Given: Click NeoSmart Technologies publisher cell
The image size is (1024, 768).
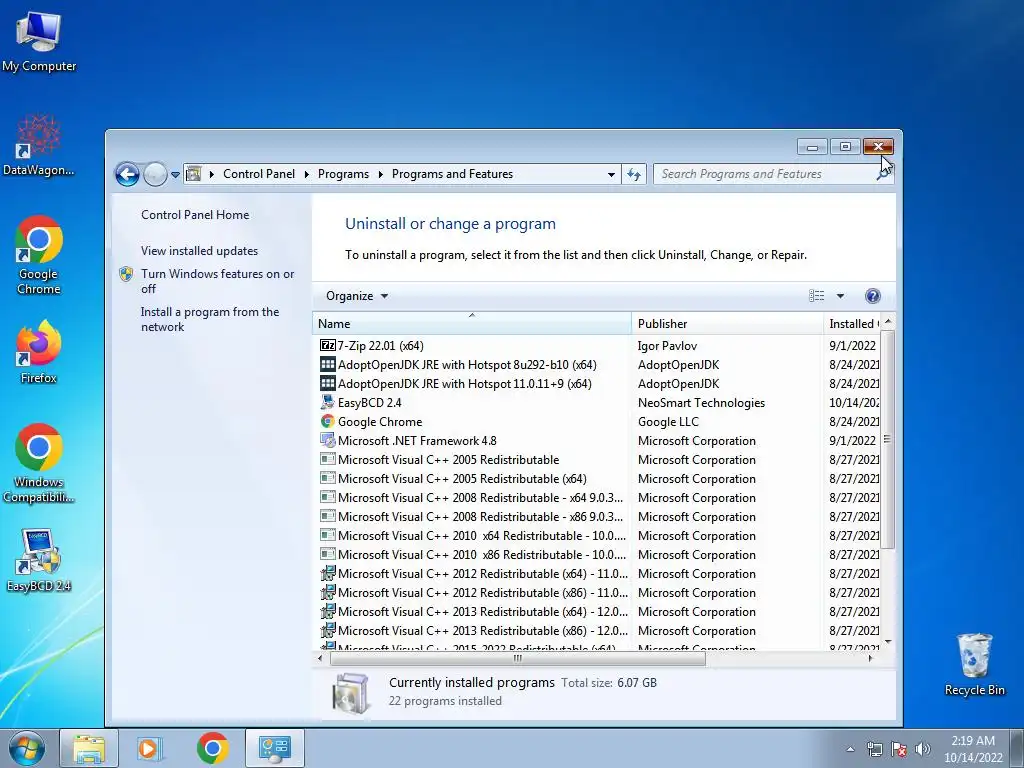Looking at the screenshot, I should 701,402.
